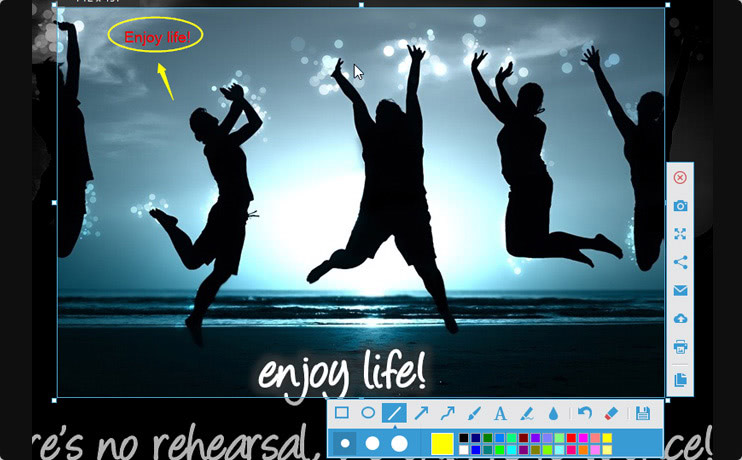
Task: Upload the screenshot to the cloud
Action: [x=680, y=318]
